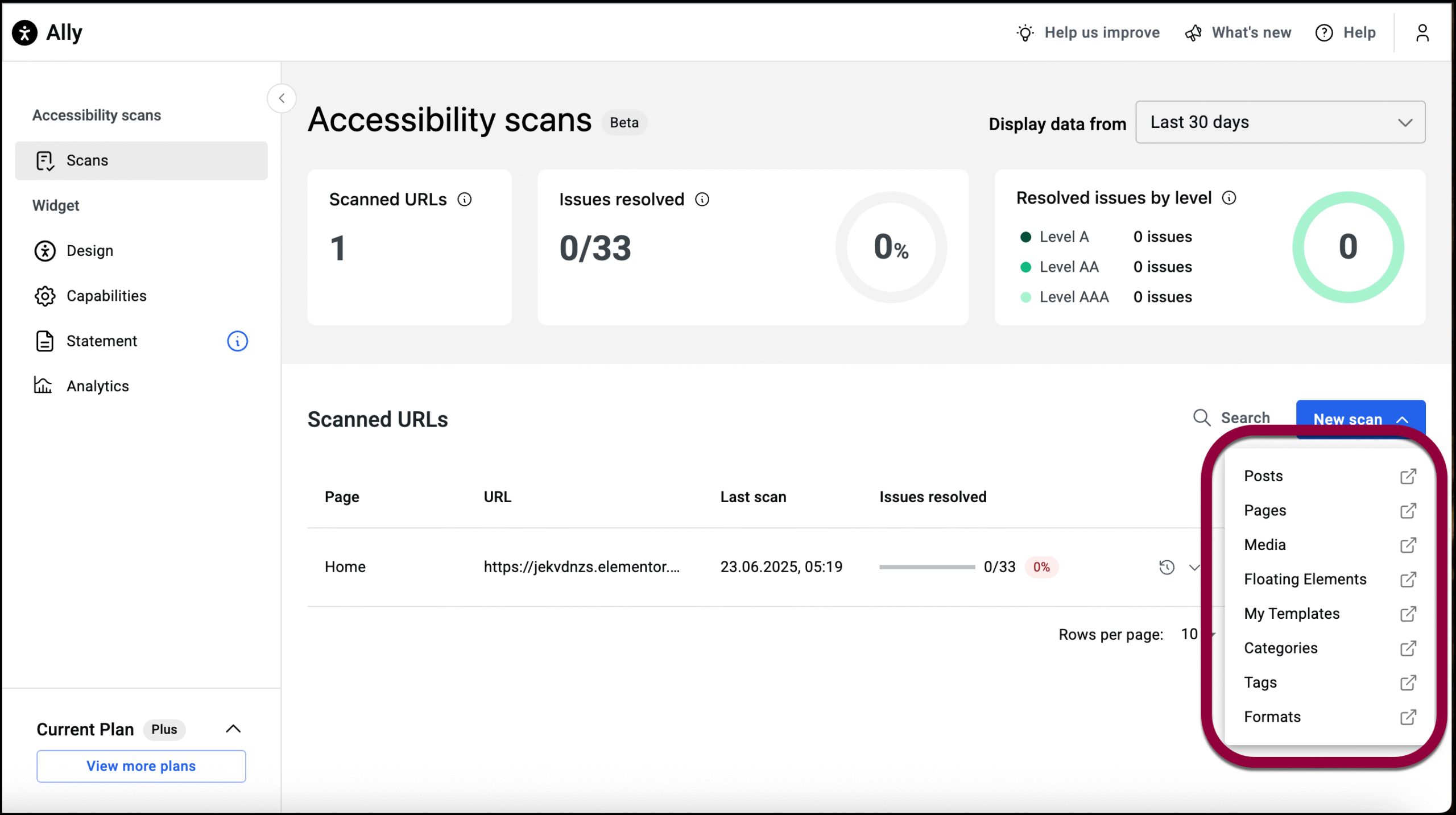Open the external link icon next to Posts
This screenshot has height=815, width=1456.
(x=1408, y=476)
